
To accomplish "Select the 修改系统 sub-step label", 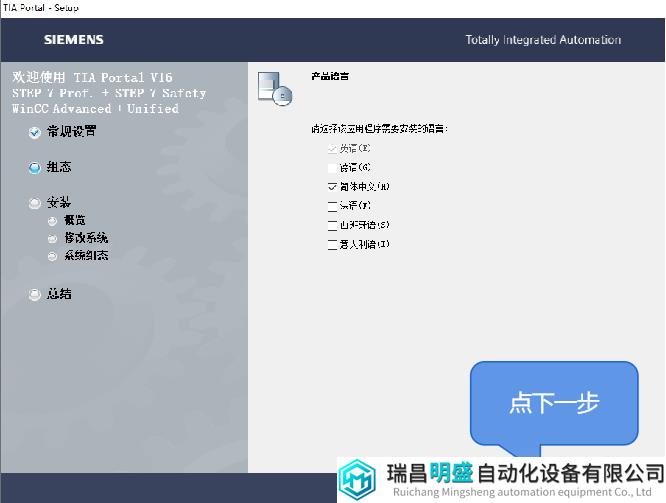I will (86, 238).
